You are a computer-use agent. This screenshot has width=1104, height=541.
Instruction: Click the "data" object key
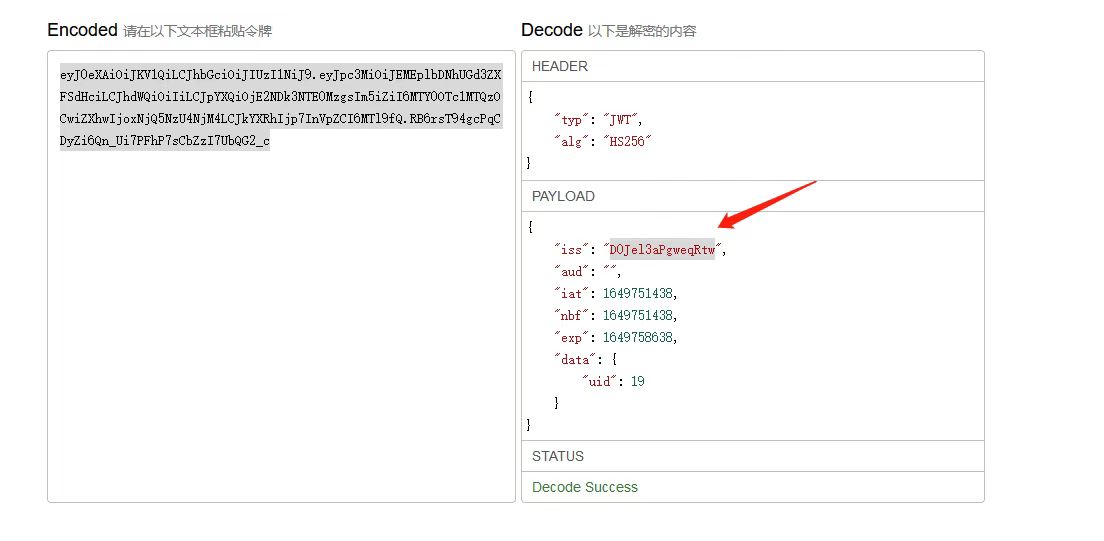click(x=575, y=359)
